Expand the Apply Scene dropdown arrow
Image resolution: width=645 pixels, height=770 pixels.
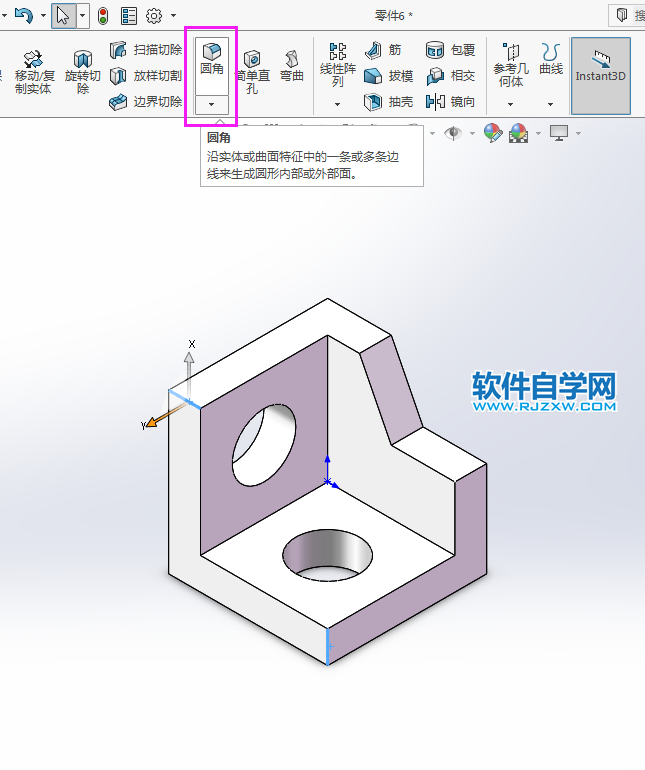tap(538, 133)
